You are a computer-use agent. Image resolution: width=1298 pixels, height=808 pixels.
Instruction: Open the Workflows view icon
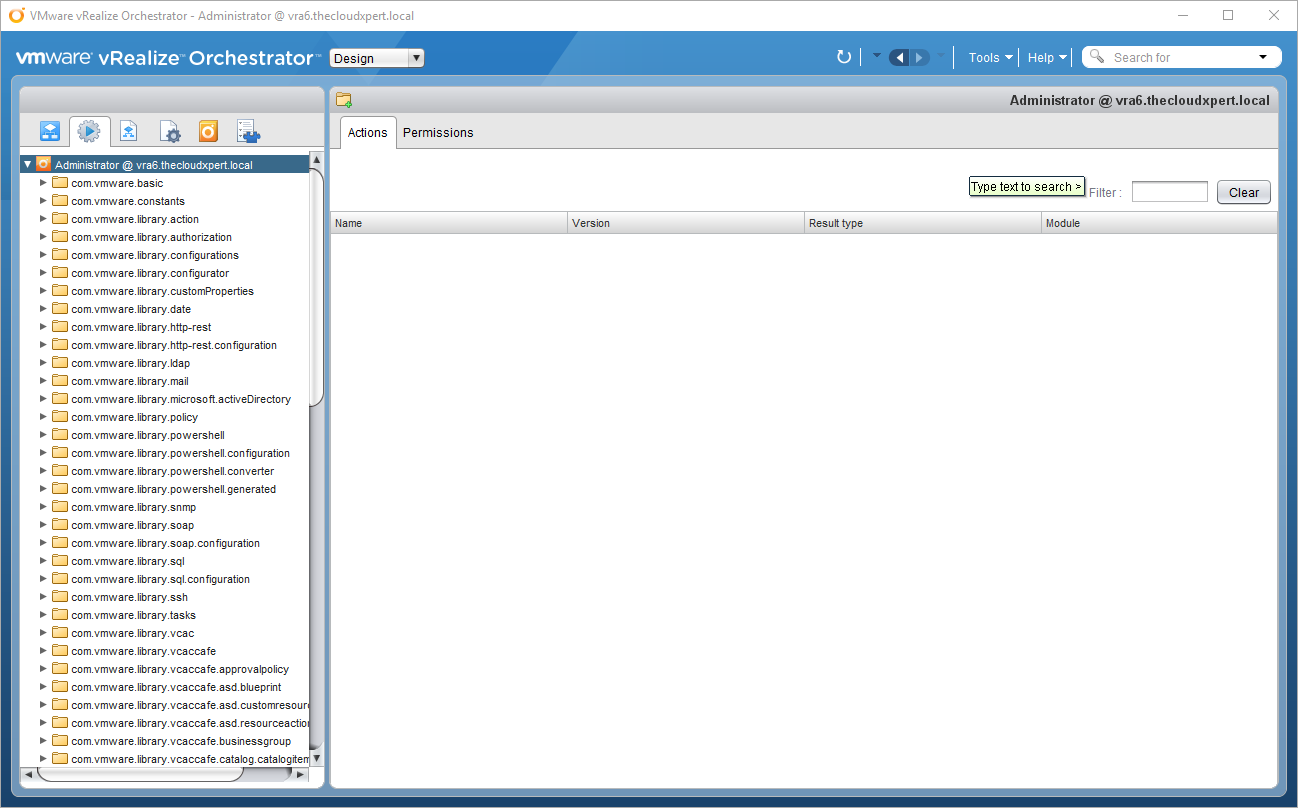(x=50, y=131)
